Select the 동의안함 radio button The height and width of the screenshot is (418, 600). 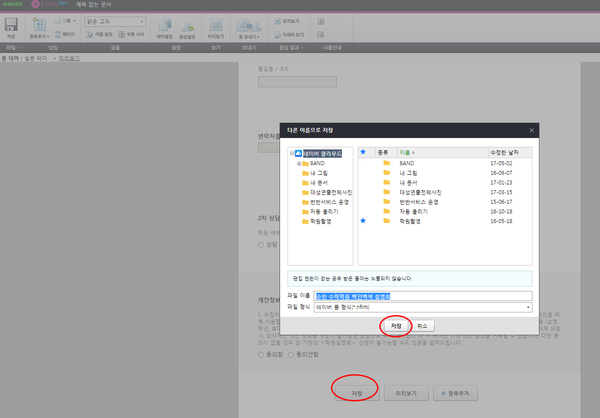click(291, 355)
